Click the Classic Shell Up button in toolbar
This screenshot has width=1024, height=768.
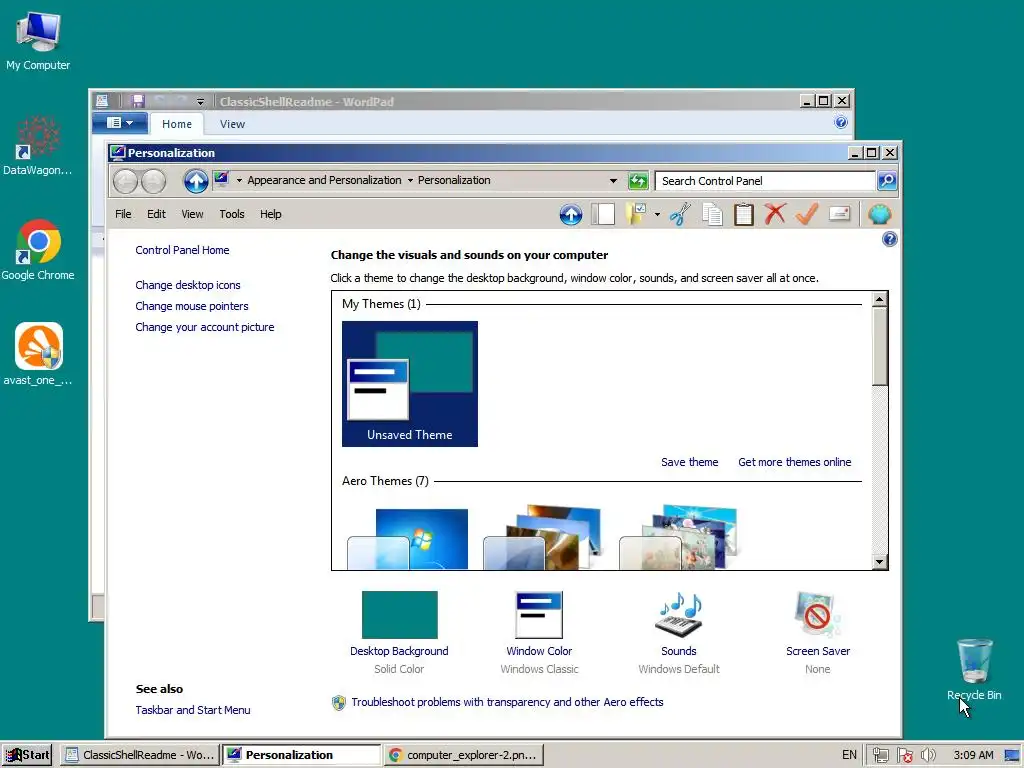click(x=571, y=214)
